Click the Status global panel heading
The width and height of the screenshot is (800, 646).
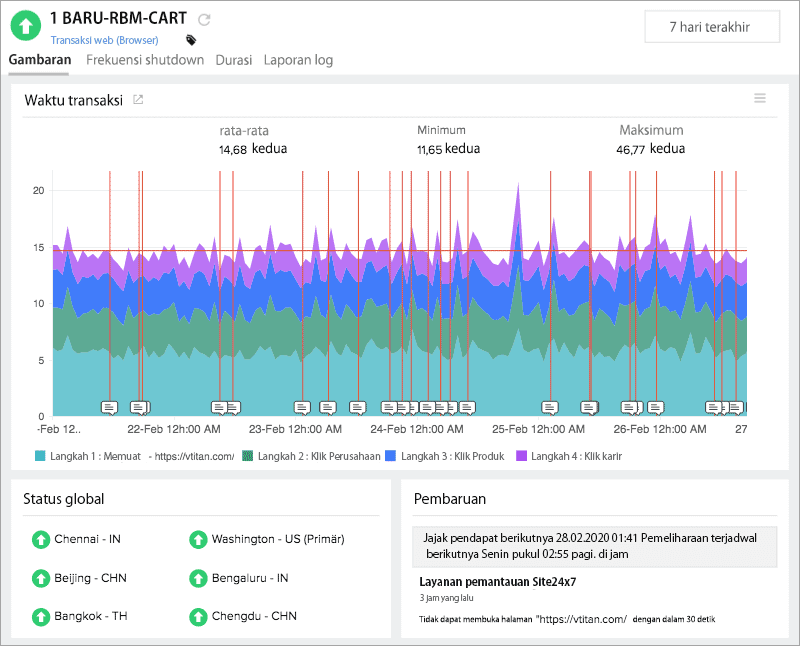63,499
